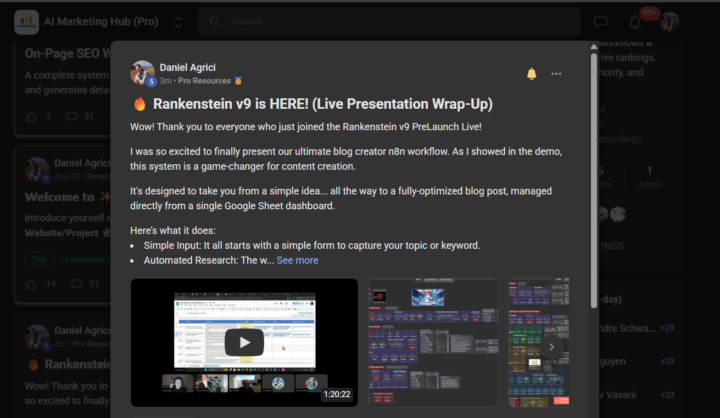Like the Welcome post with 14 likes
The height and width of the screenshot is (418, 720).
point(31,284)
